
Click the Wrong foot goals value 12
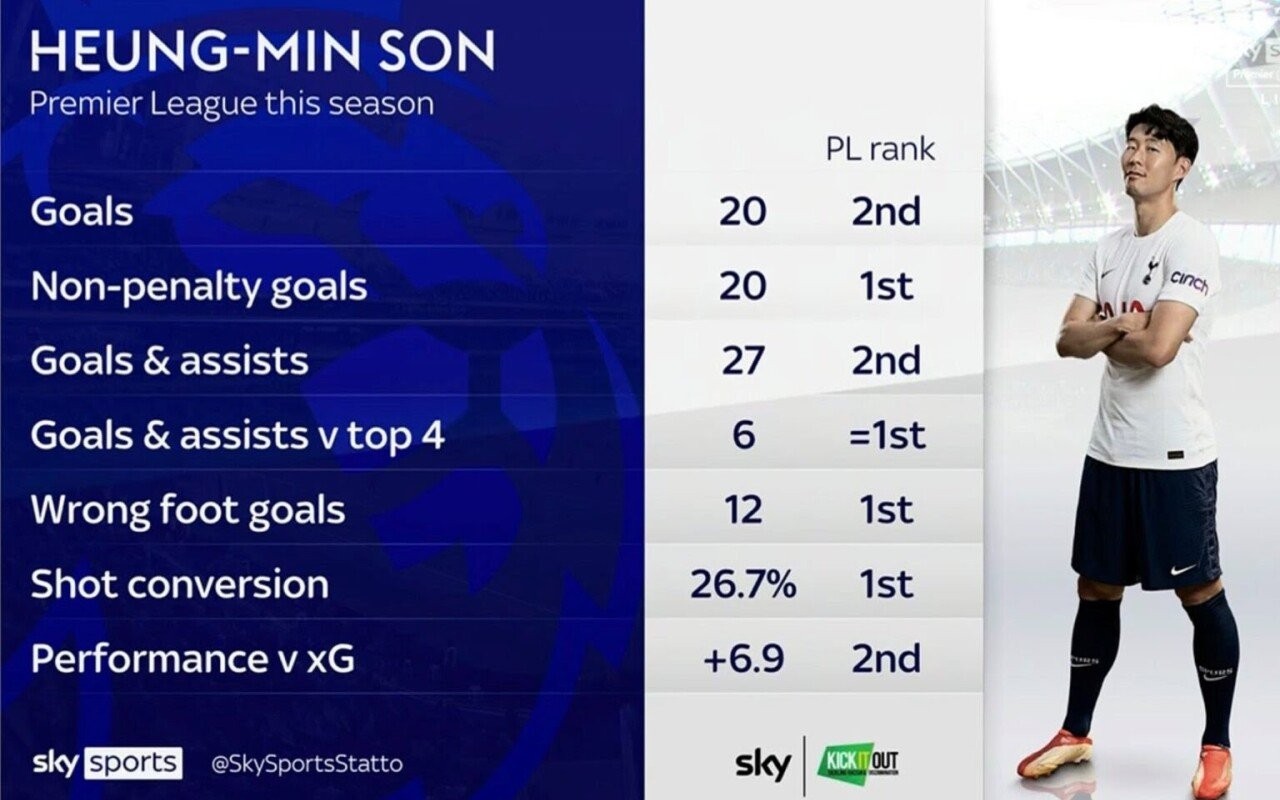pyautogui.click(x=742, y=510)
